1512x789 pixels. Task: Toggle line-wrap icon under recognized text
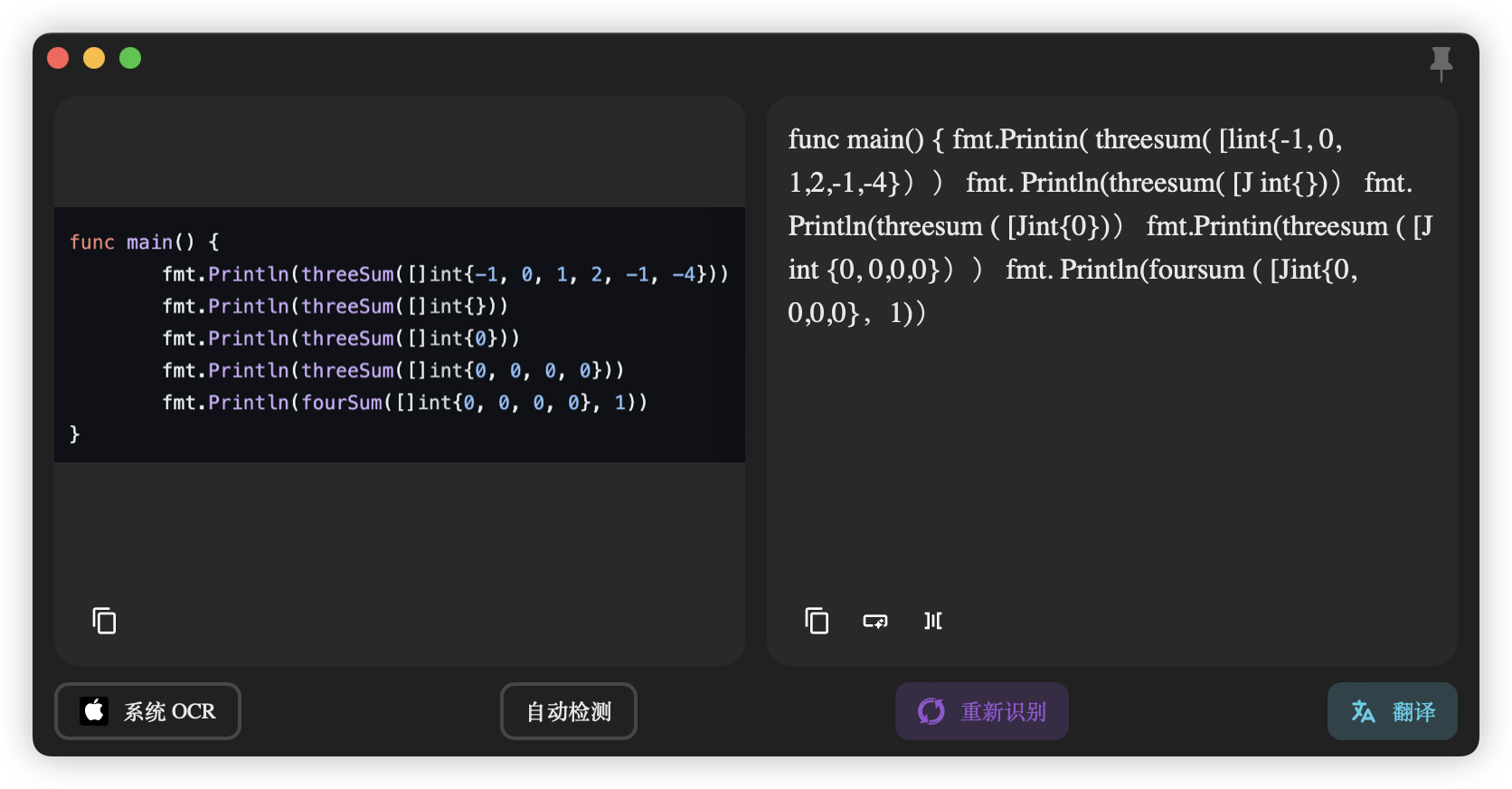click(x=875, y=621)
